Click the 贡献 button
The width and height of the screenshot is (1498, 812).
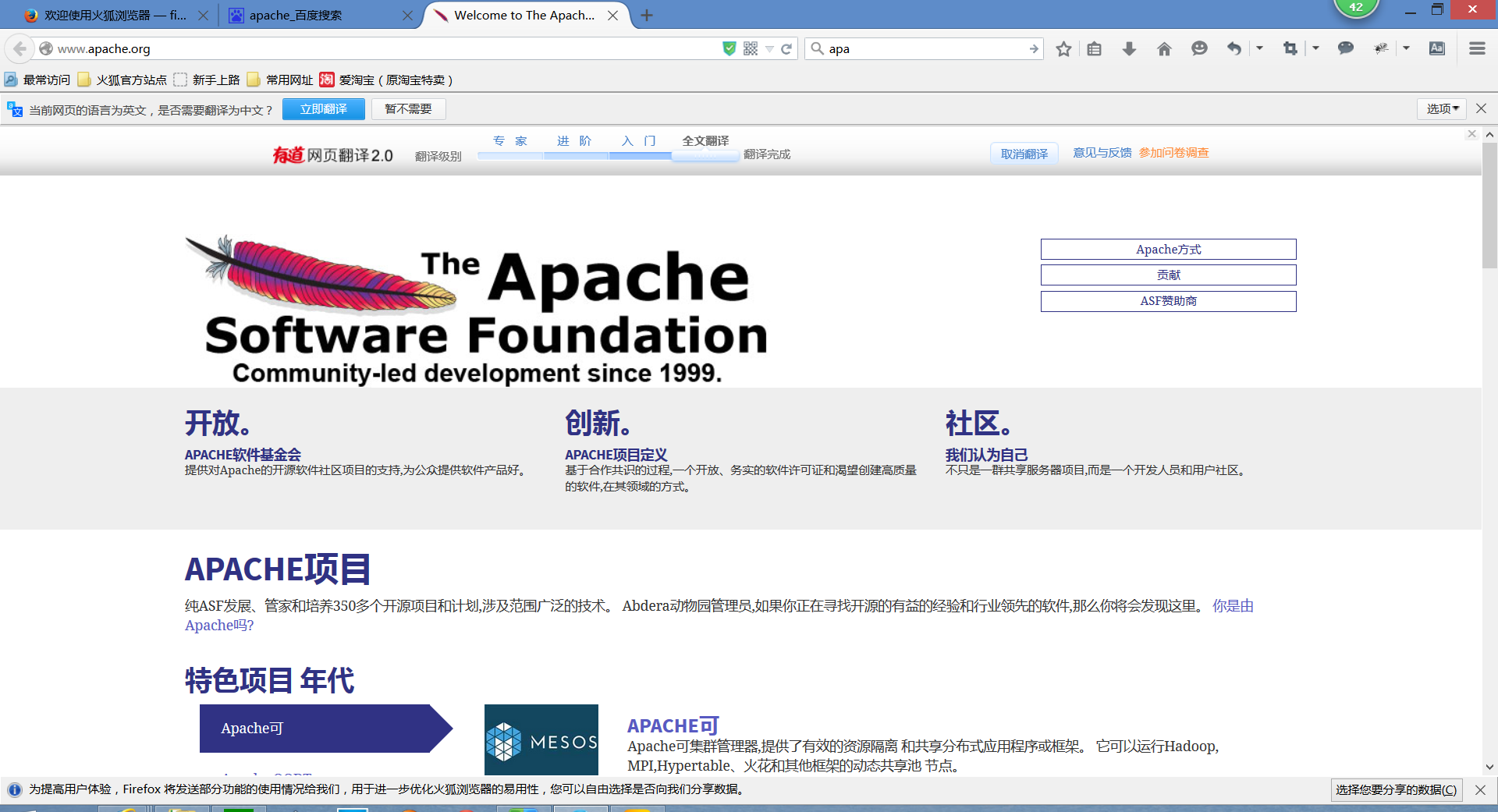coord(1168,275)
